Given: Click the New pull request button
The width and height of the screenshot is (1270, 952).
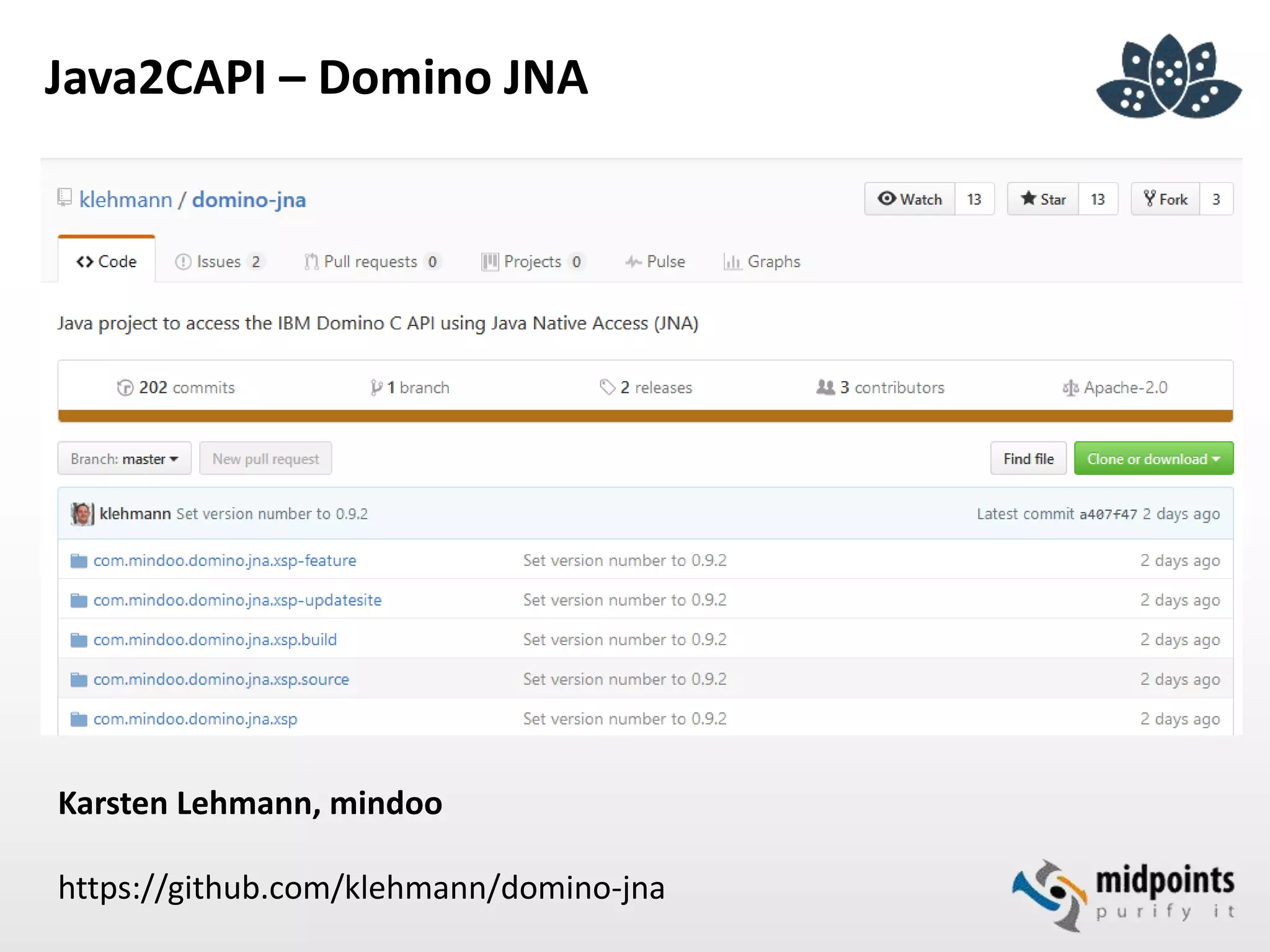Looking at the screenshot, I should pos(265,459).
